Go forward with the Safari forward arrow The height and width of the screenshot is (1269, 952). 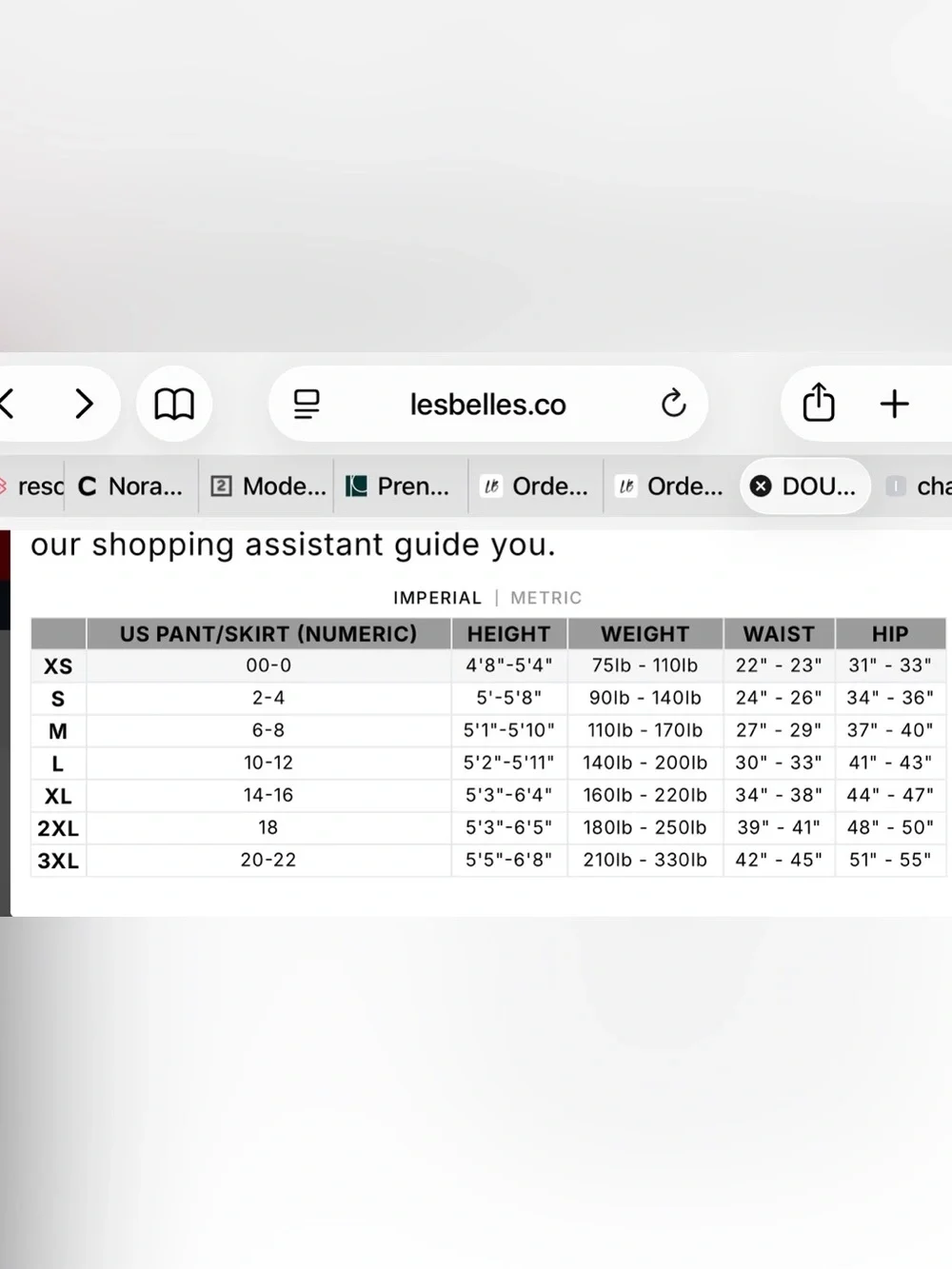coord(85,404)
